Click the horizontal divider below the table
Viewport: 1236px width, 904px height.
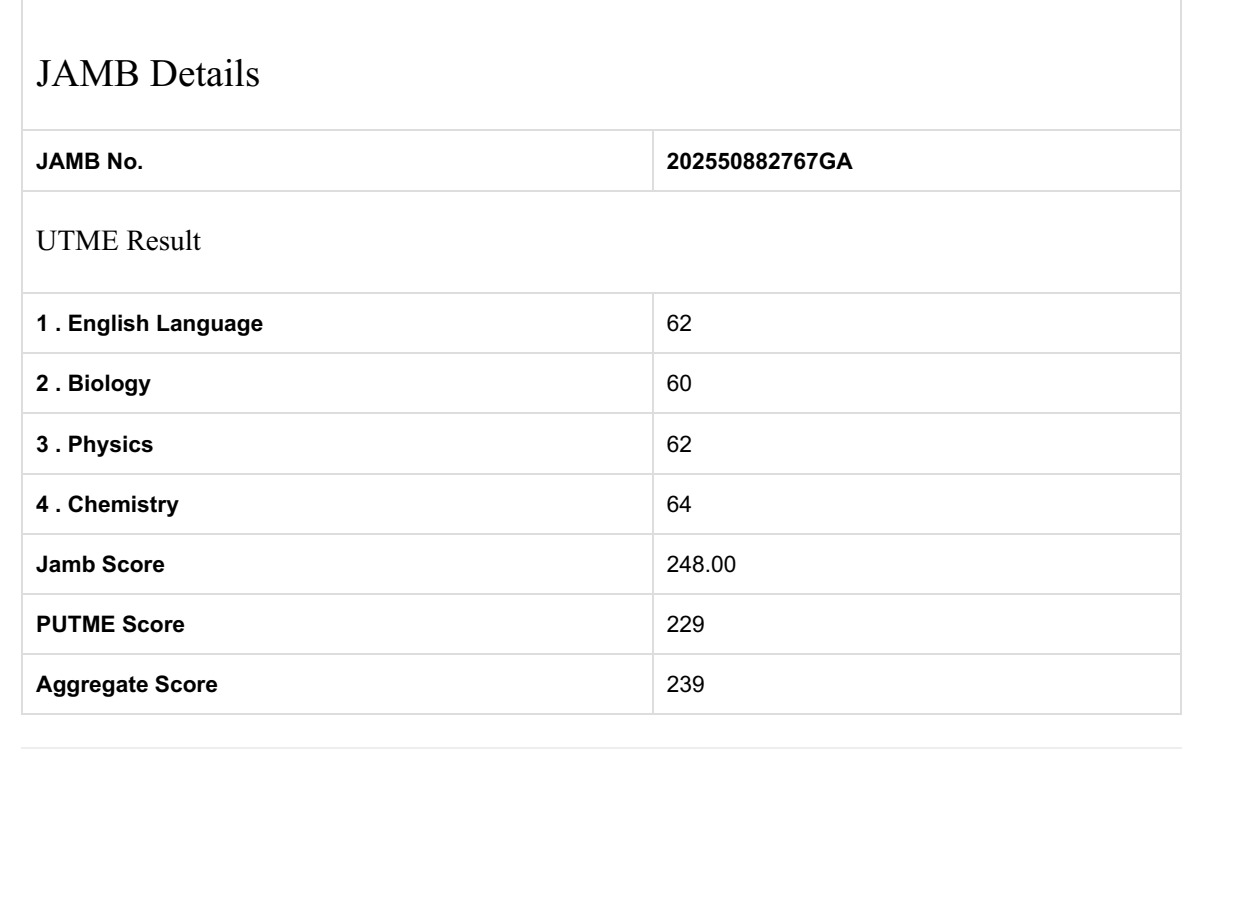pos(600,748)
